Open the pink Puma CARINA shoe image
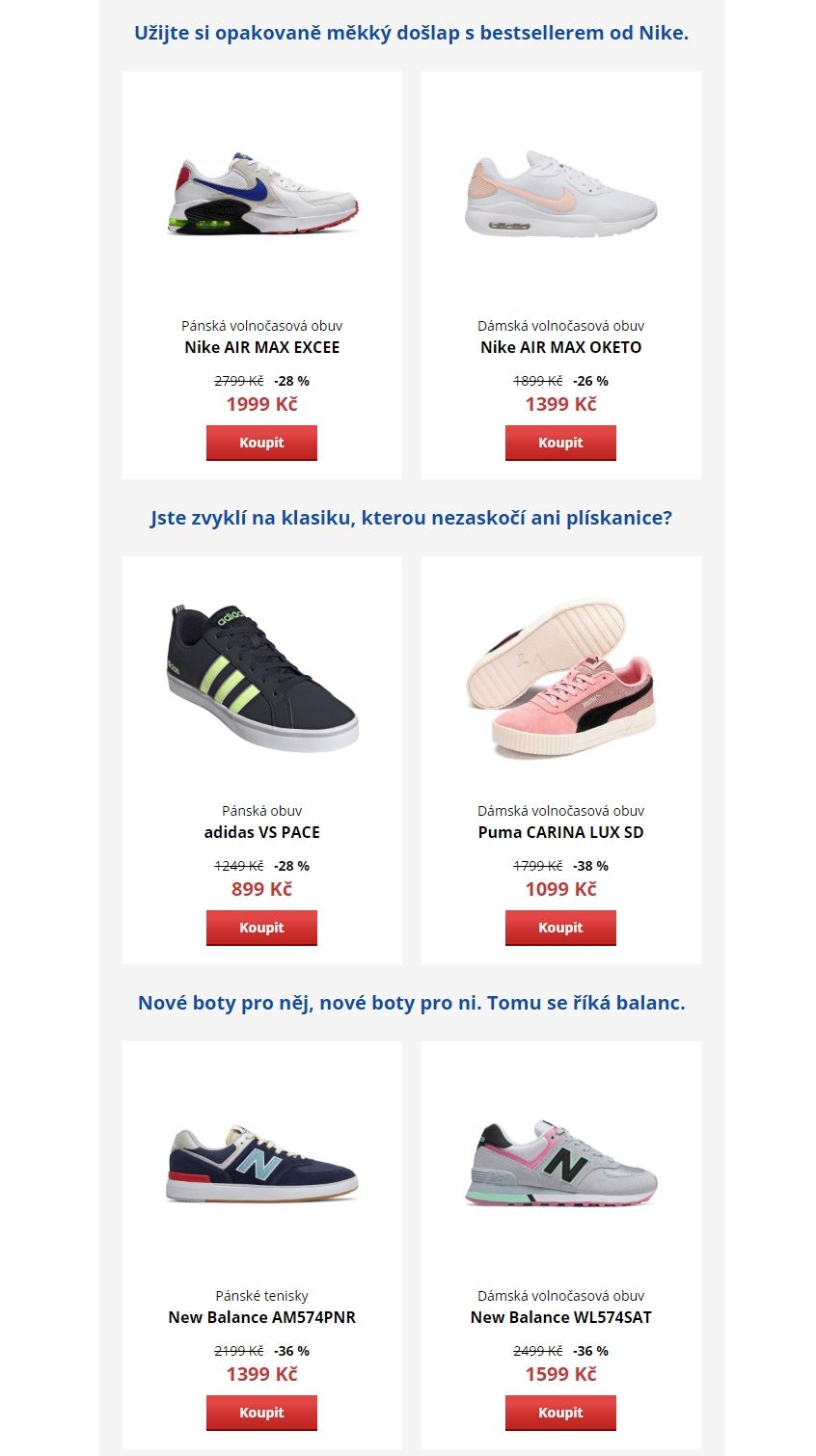816x1456 pixels. point(561,679)
